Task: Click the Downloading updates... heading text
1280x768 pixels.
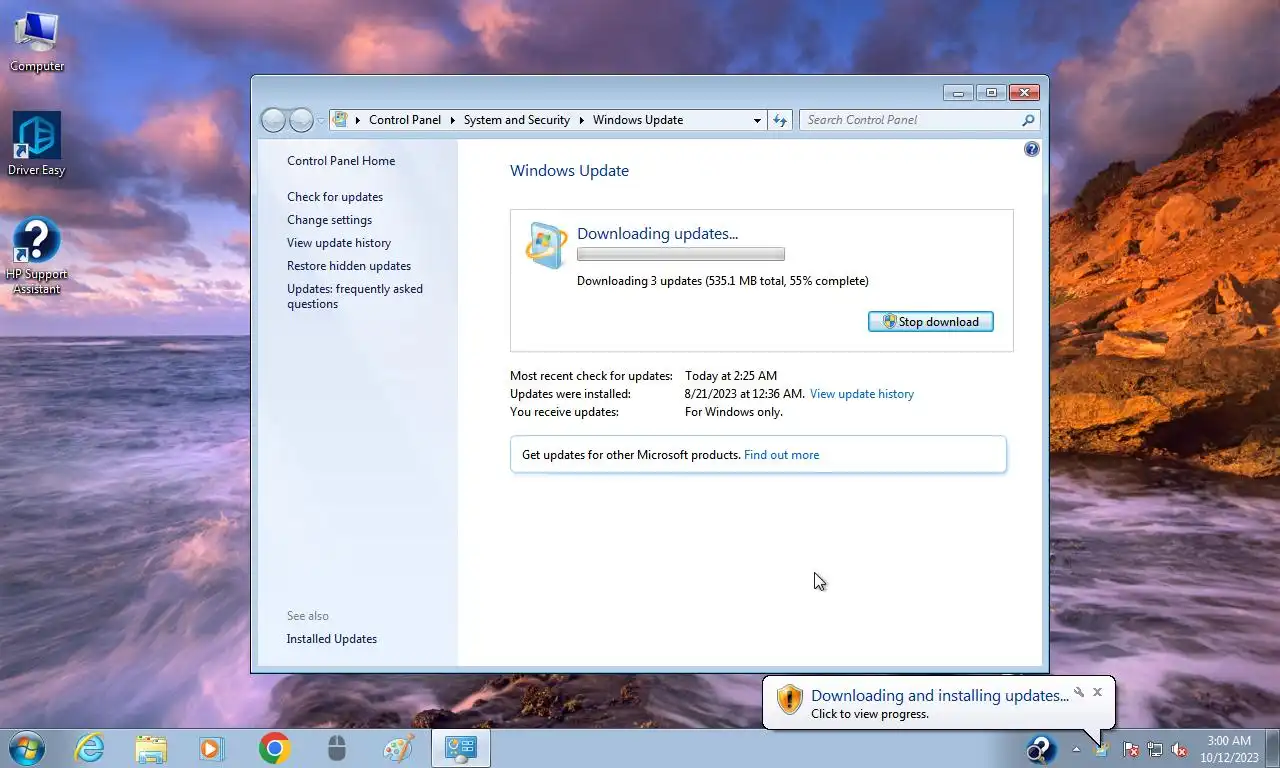Action: tap(657, 234)
